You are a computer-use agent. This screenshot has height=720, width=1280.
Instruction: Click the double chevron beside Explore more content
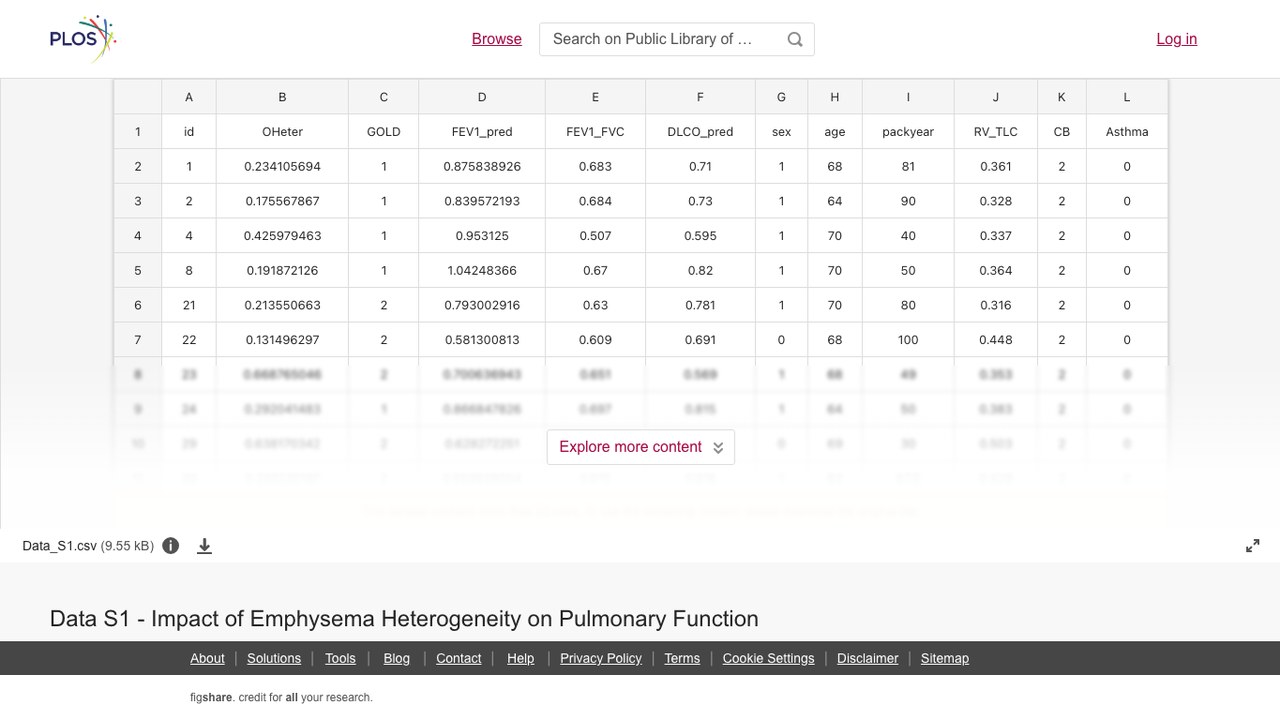point(718,448)
